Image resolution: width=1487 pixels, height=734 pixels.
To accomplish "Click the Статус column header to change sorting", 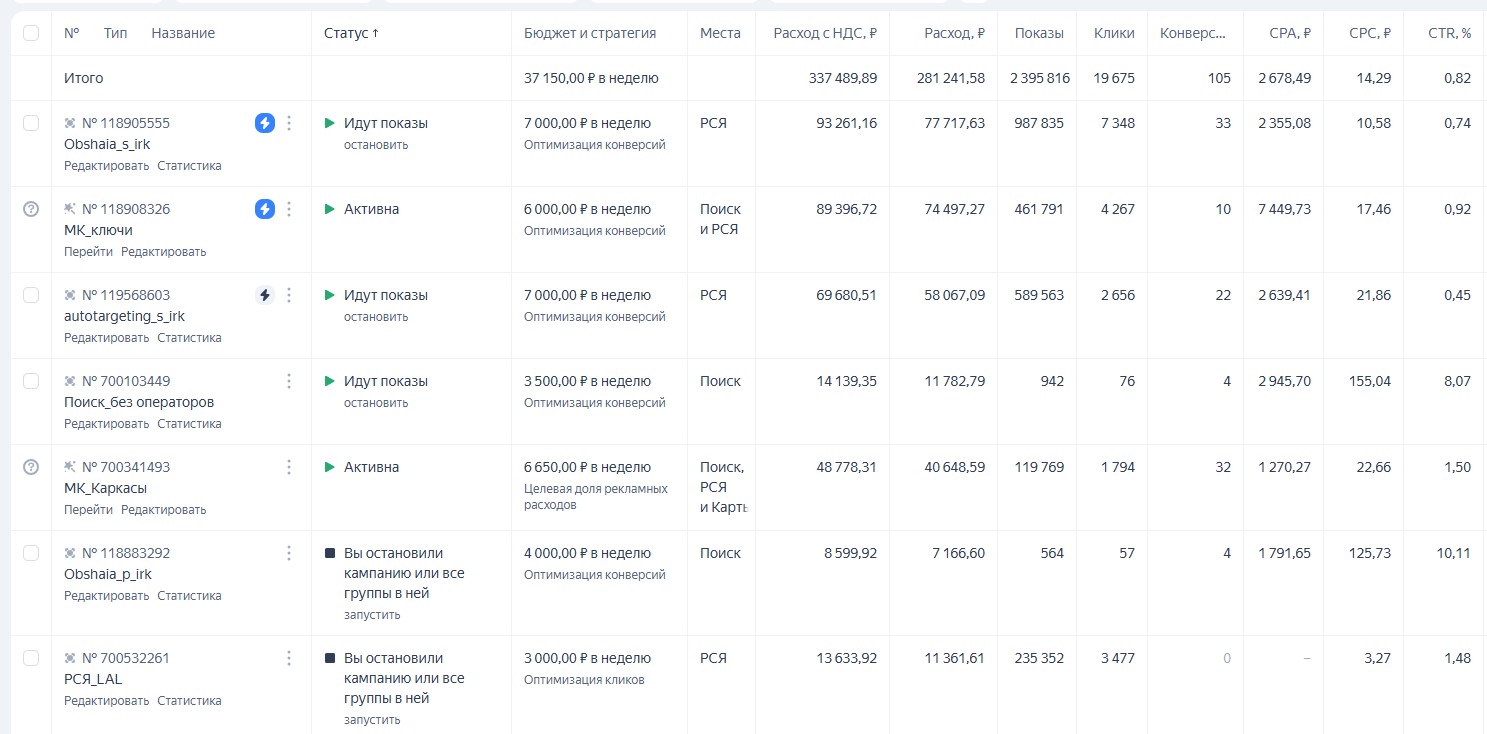I will [x=346, y=32].
